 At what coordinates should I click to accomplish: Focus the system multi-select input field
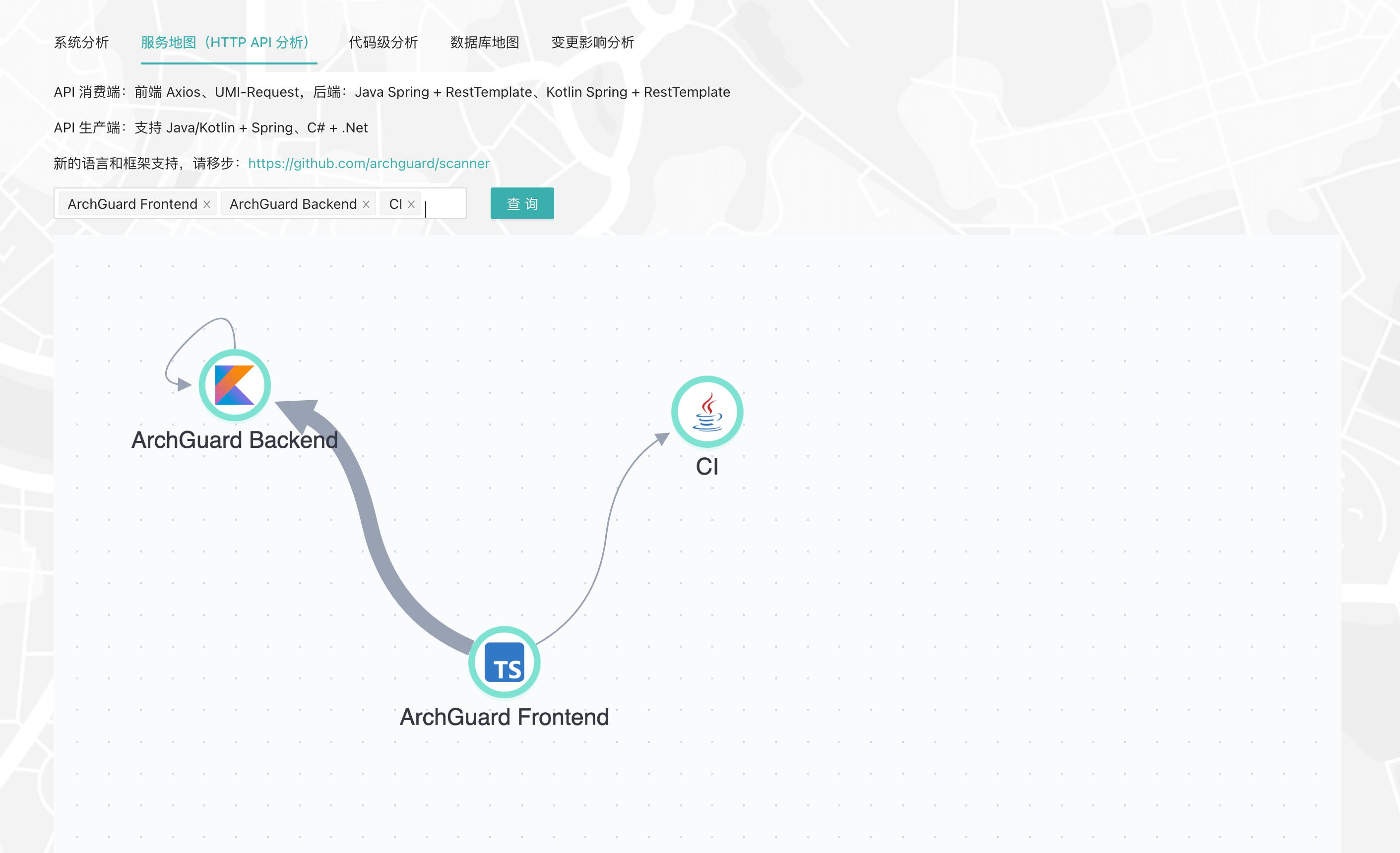tap(445, 204)
